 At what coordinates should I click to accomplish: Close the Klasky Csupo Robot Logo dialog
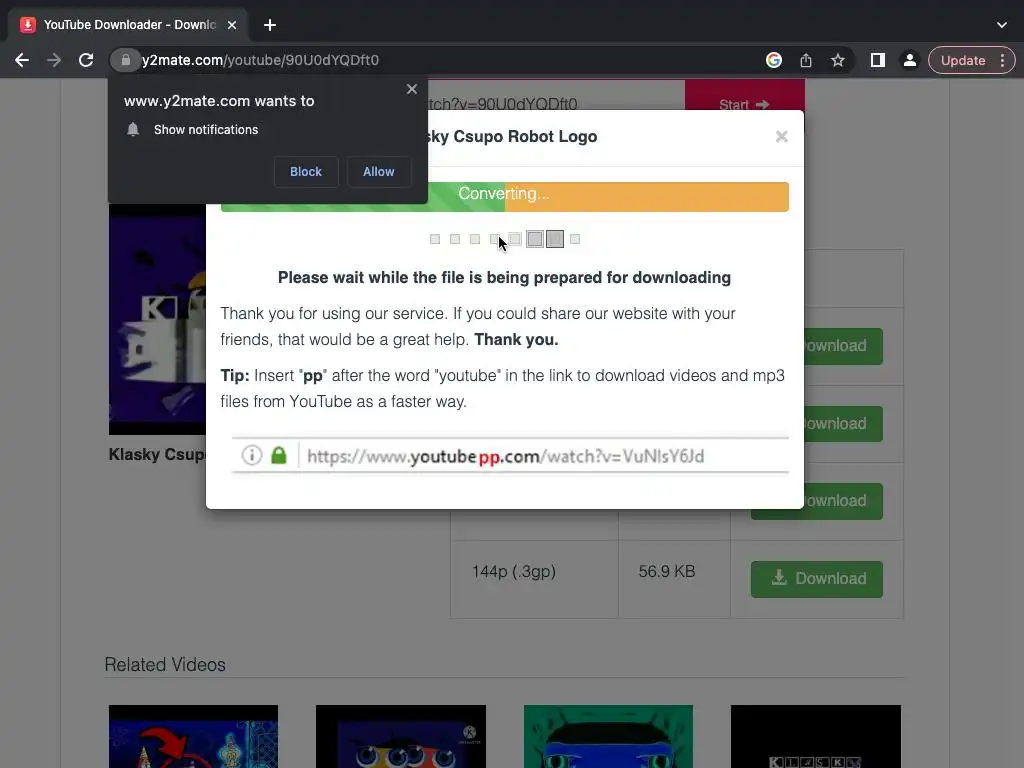pyautogui.click(x=782, y=136)
